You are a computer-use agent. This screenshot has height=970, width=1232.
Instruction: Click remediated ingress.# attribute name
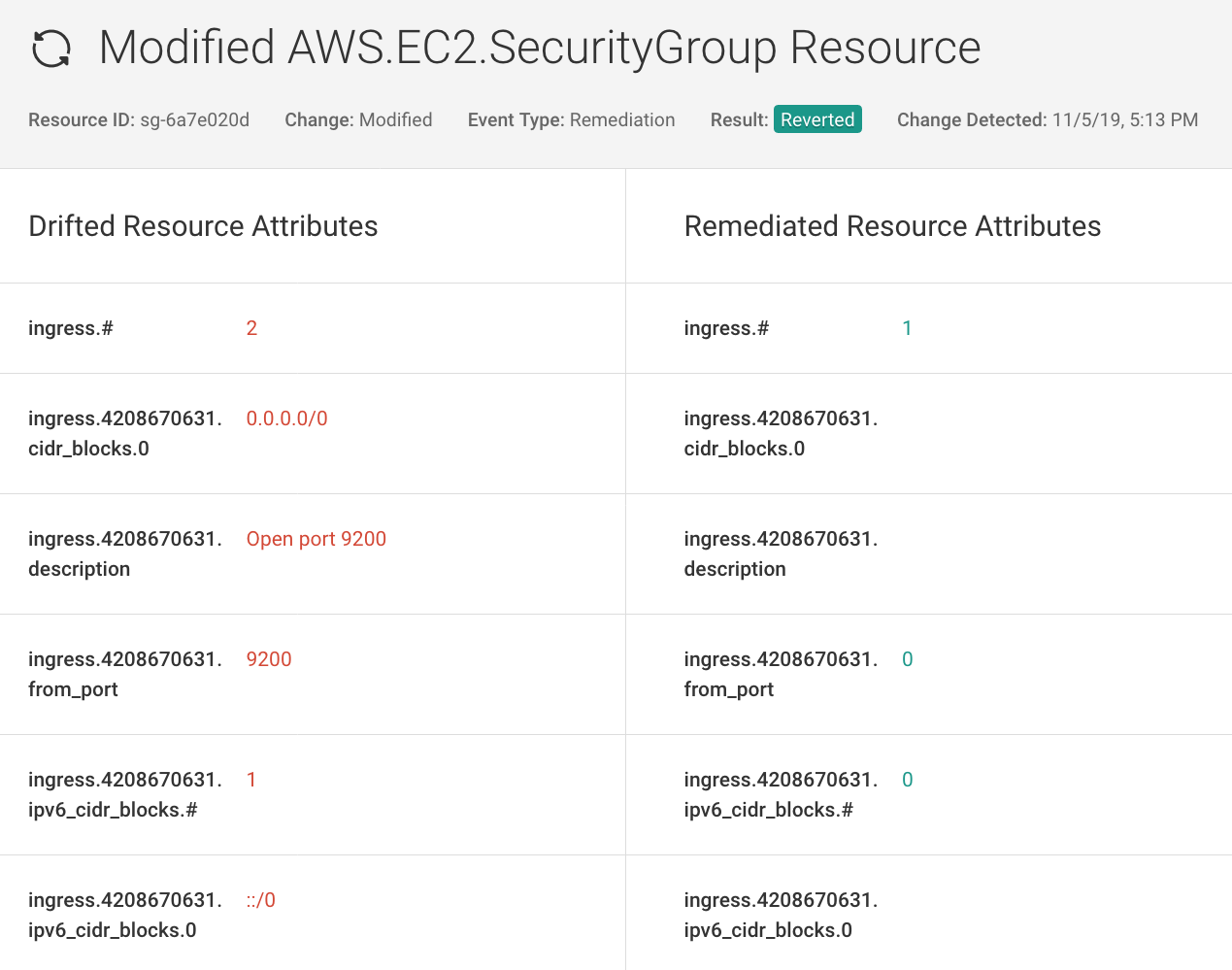tap(726, 328)
